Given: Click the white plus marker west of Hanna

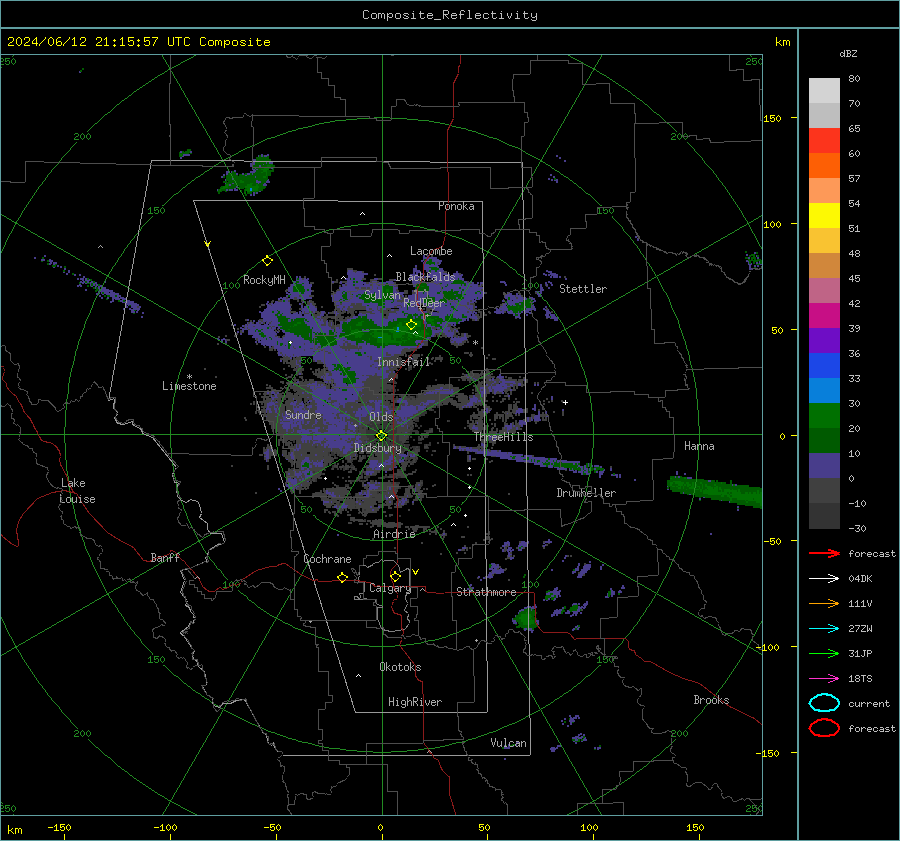Looking at the screenshot, I should [x=565, y=402].
